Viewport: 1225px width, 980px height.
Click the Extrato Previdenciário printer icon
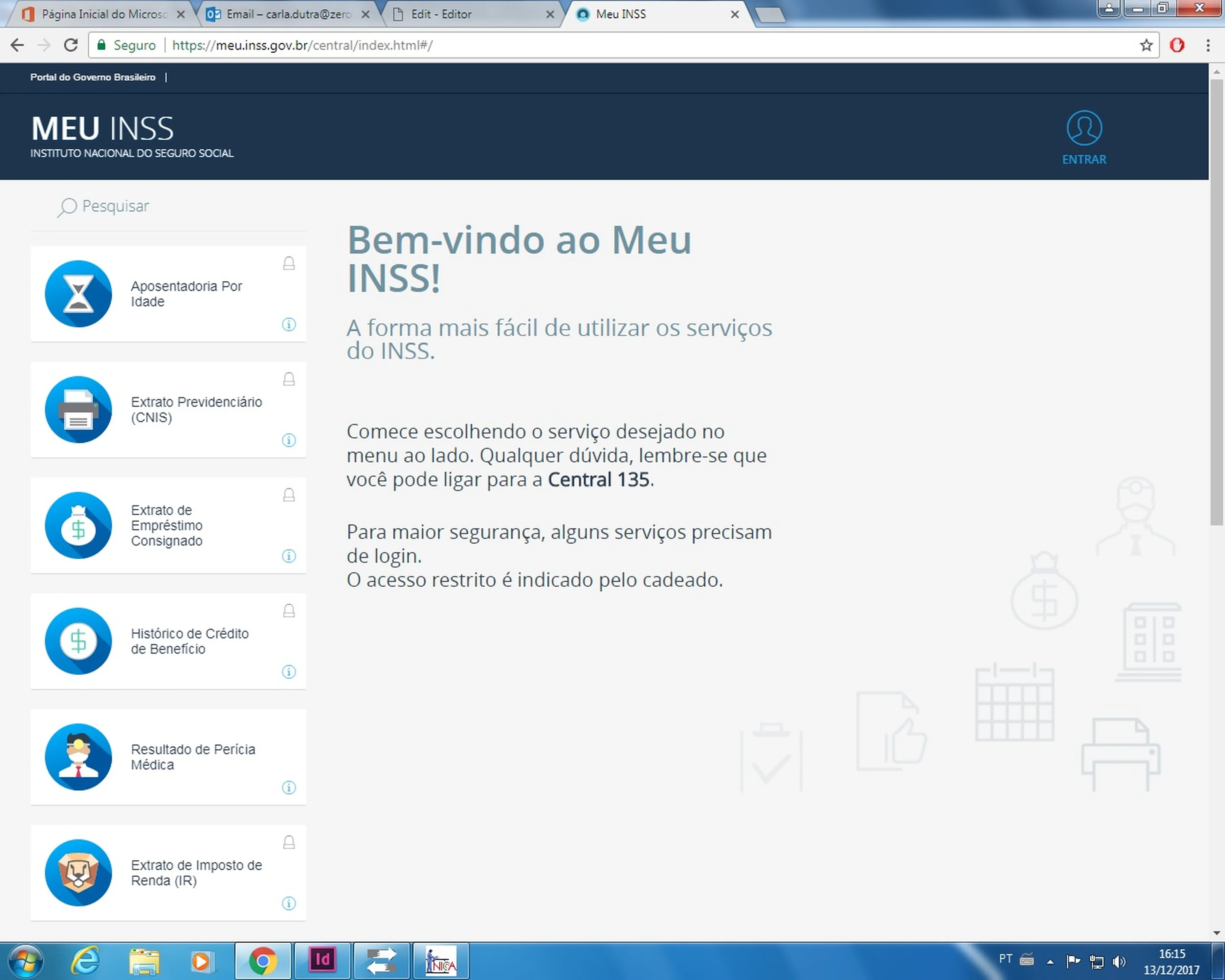78,410
